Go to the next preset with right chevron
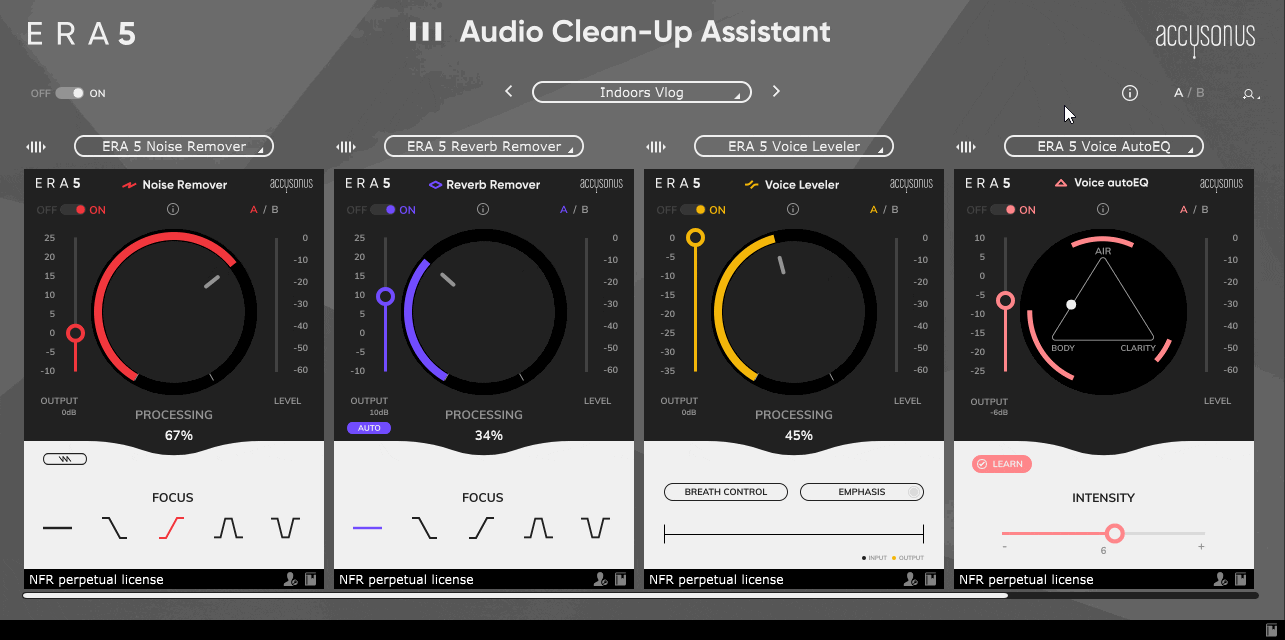This screenshot has height=640, width=1285. [x=776, y=91]
